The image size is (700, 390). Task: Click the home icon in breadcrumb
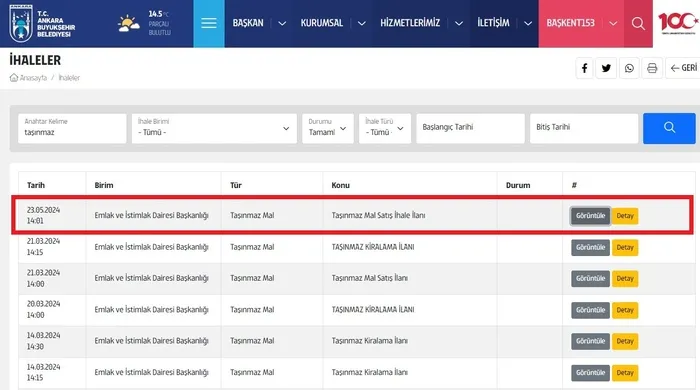(x=14, y=78)
